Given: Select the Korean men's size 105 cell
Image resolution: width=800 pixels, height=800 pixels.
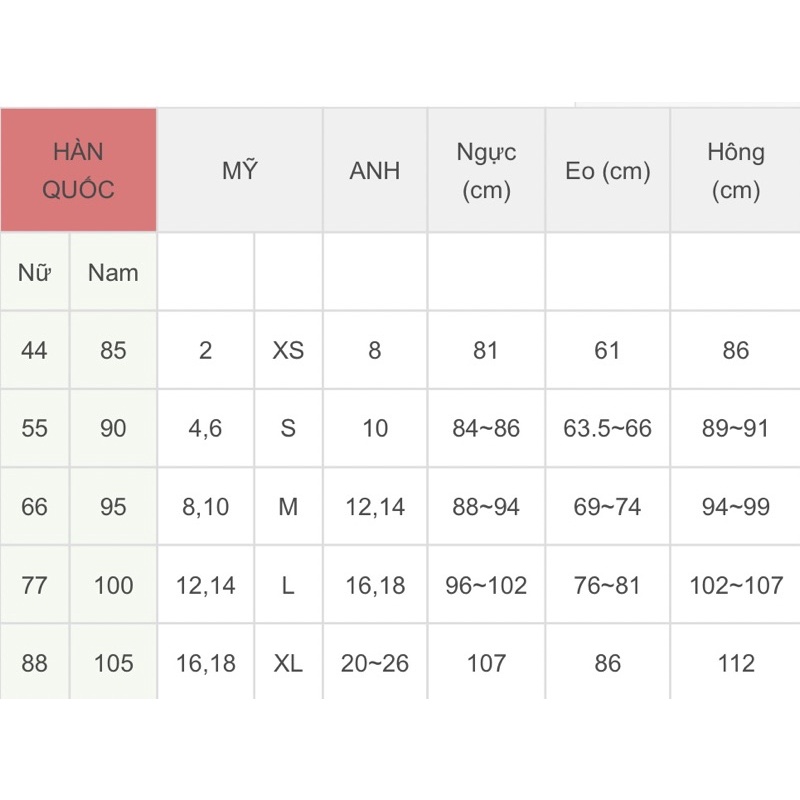Looking at the screenshot, I should (x=113, y=662).
